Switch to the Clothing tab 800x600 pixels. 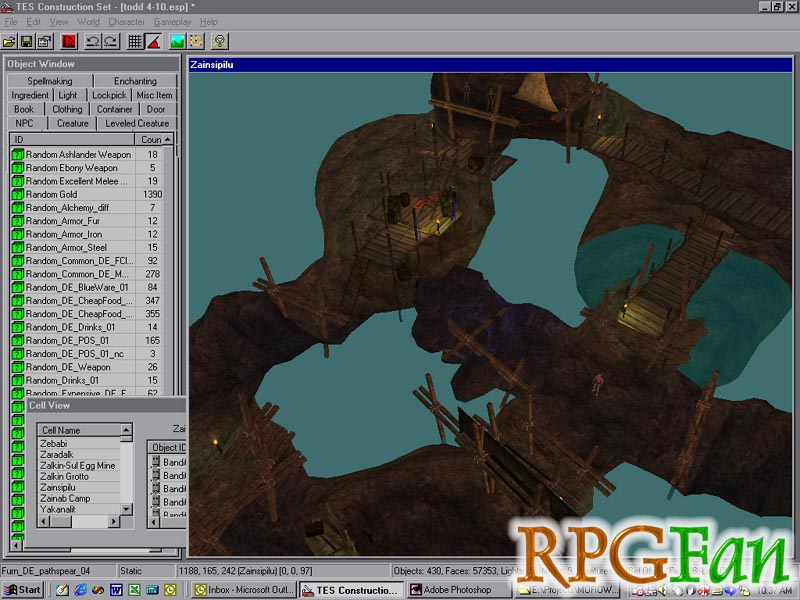(x=67, y=109)
